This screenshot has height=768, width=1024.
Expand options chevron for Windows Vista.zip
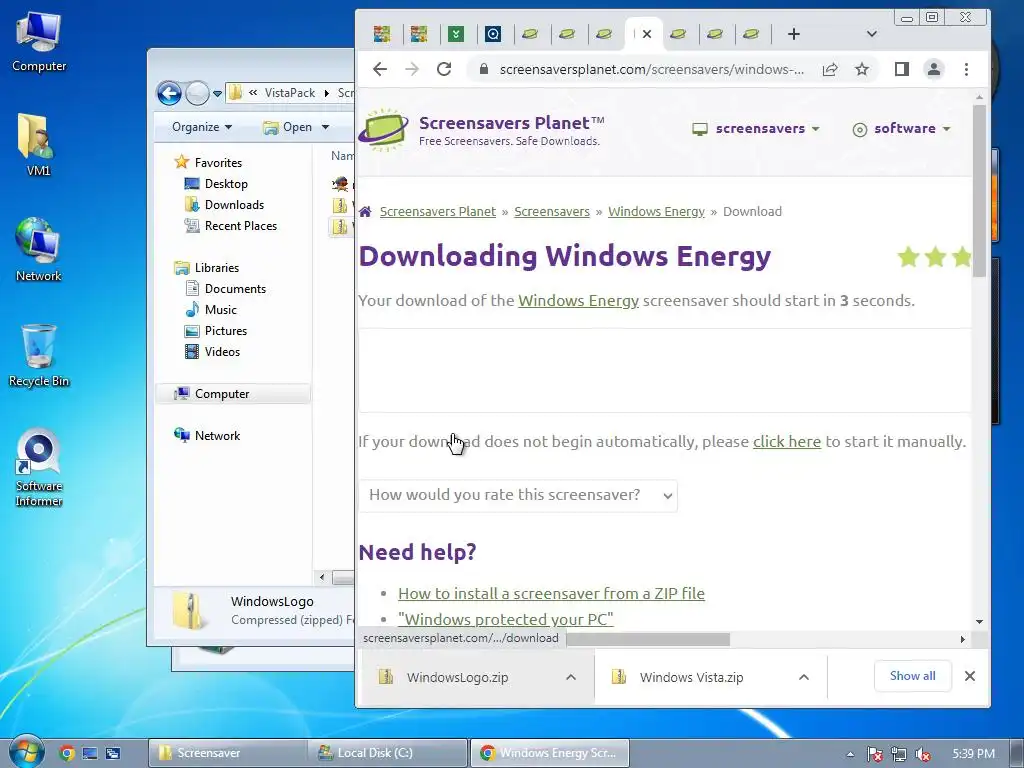tap(804, 677)
